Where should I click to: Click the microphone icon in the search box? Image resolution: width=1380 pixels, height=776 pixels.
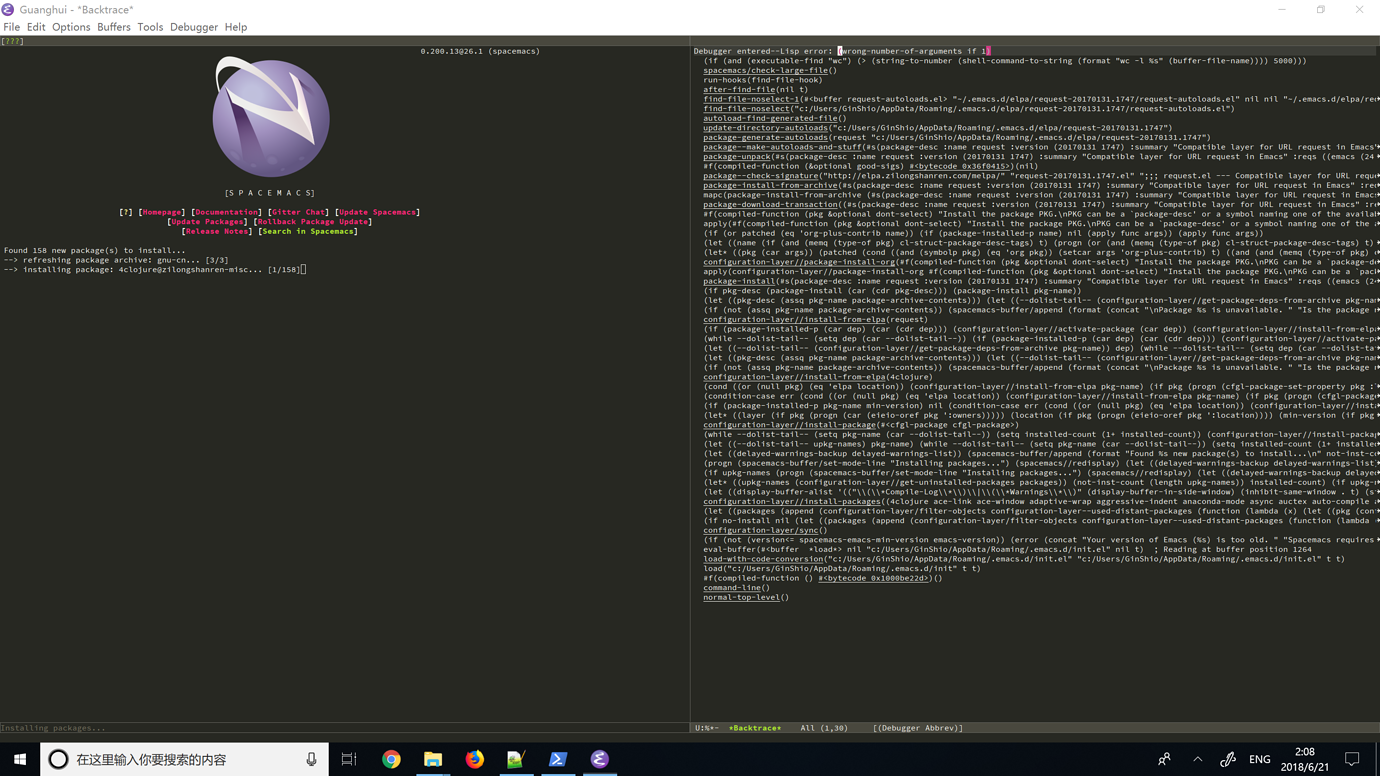[311, 759]
